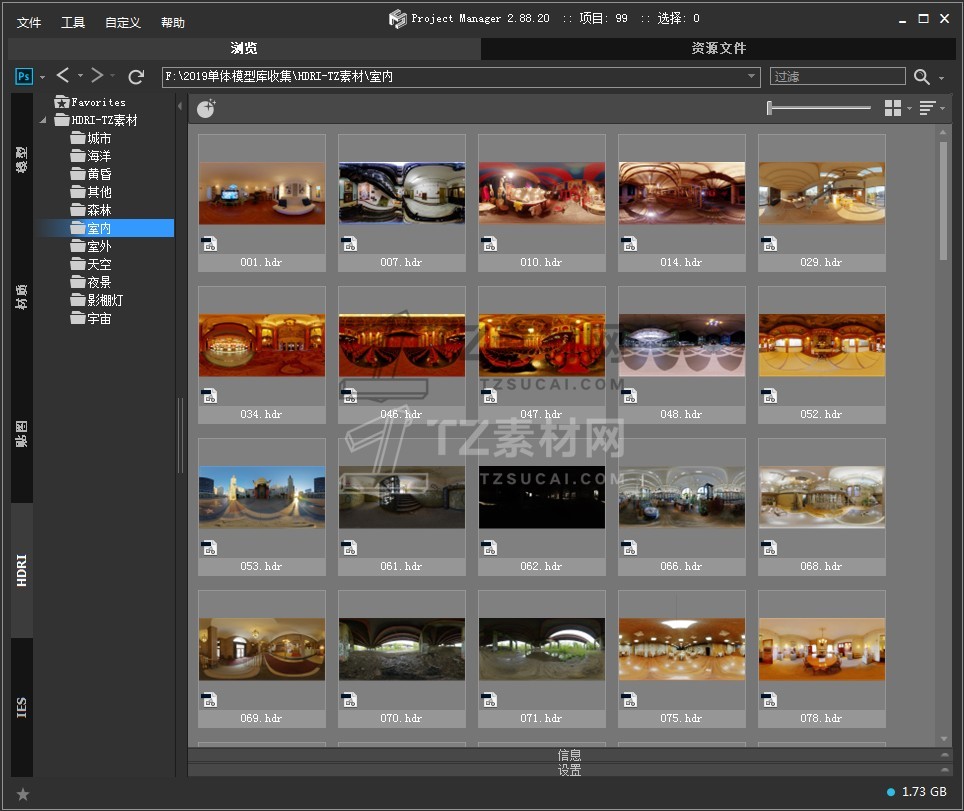This screenshot has width=964, height=811.
Task: Click the file type icon under 007.hdr
Action: tap(349, 244)
